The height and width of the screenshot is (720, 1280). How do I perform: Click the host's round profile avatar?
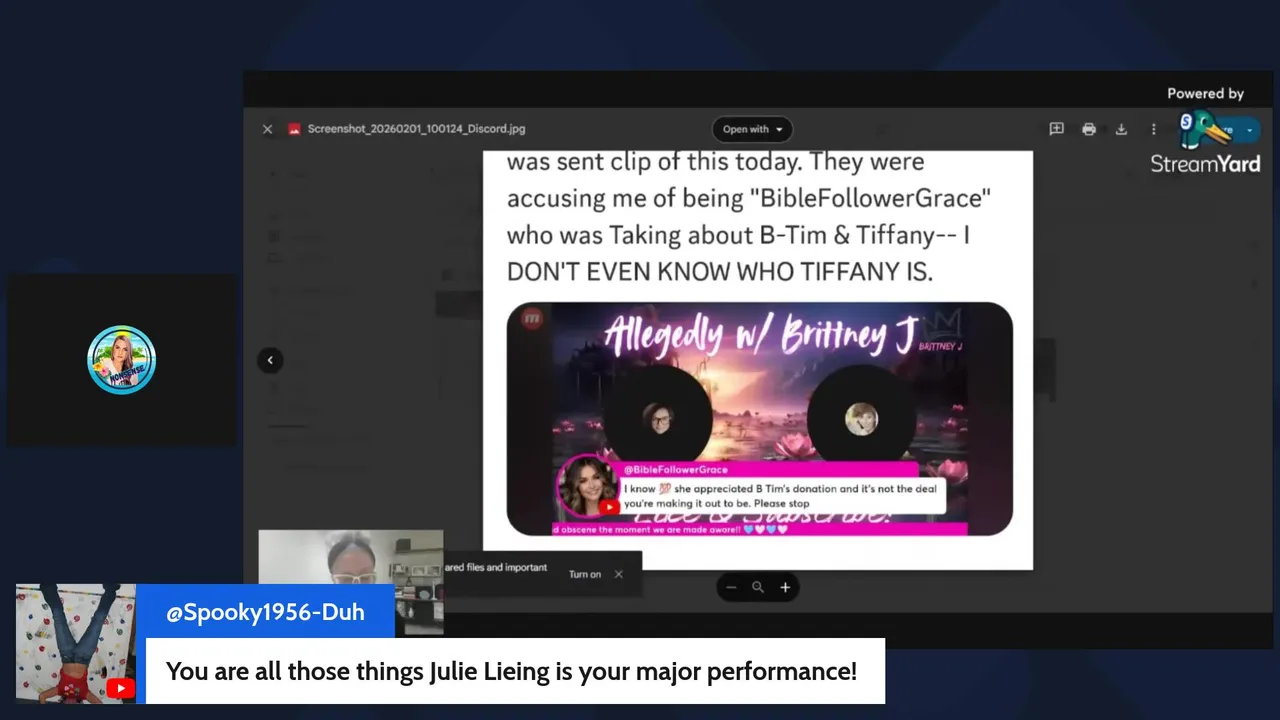pos(121,360)
